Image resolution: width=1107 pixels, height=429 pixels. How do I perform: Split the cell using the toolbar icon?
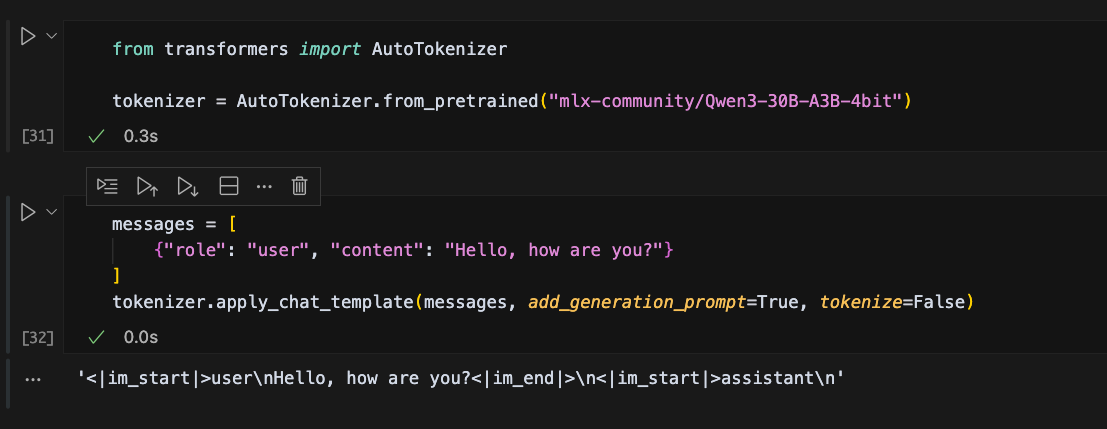pyautogui.click(x=228, y=185)
